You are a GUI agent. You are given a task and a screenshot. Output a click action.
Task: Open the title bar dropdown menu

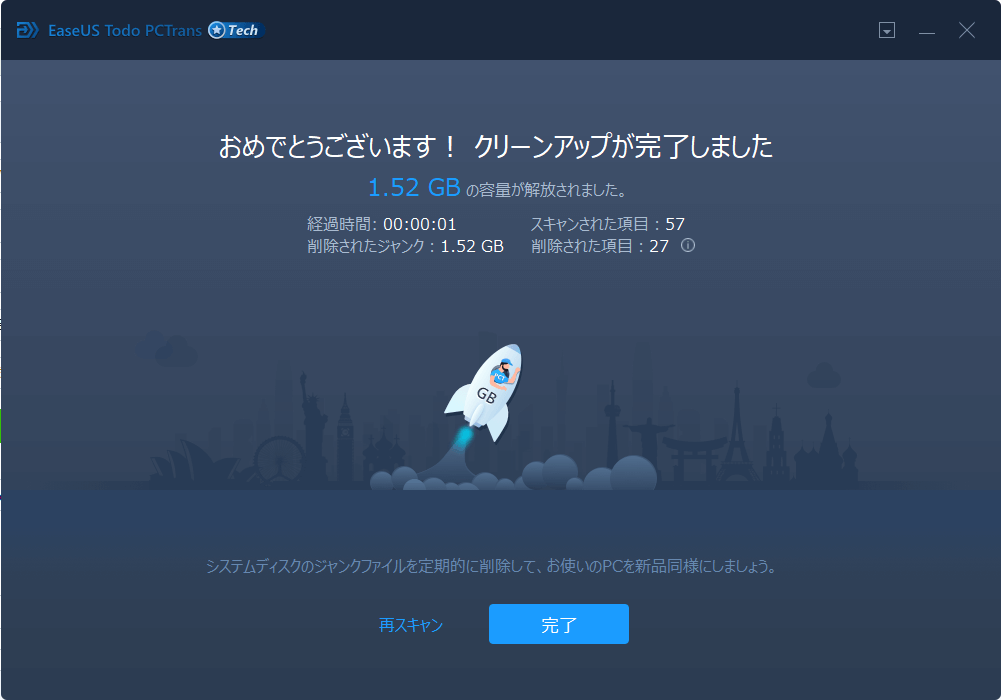(886, 31)
